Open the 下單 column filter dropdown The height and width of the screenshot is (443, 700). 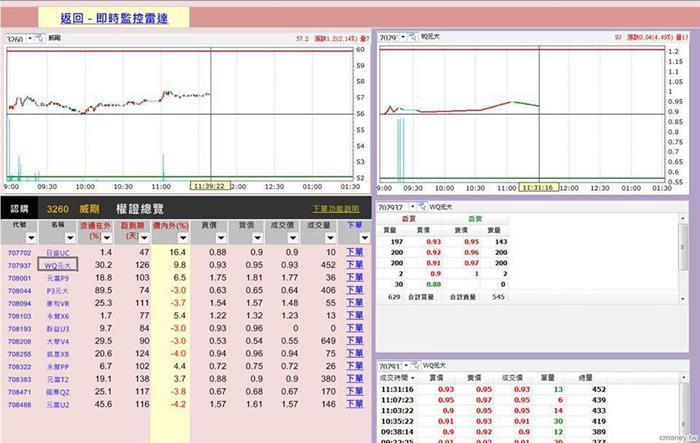(365, 238)
